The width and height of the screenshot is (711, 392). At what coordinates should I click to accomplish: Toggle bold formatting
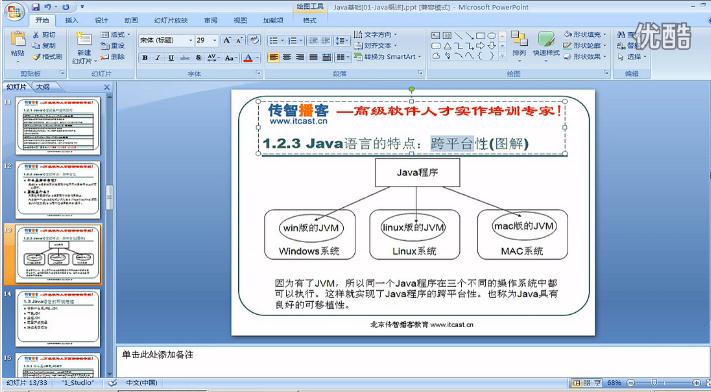pos(145,58)
